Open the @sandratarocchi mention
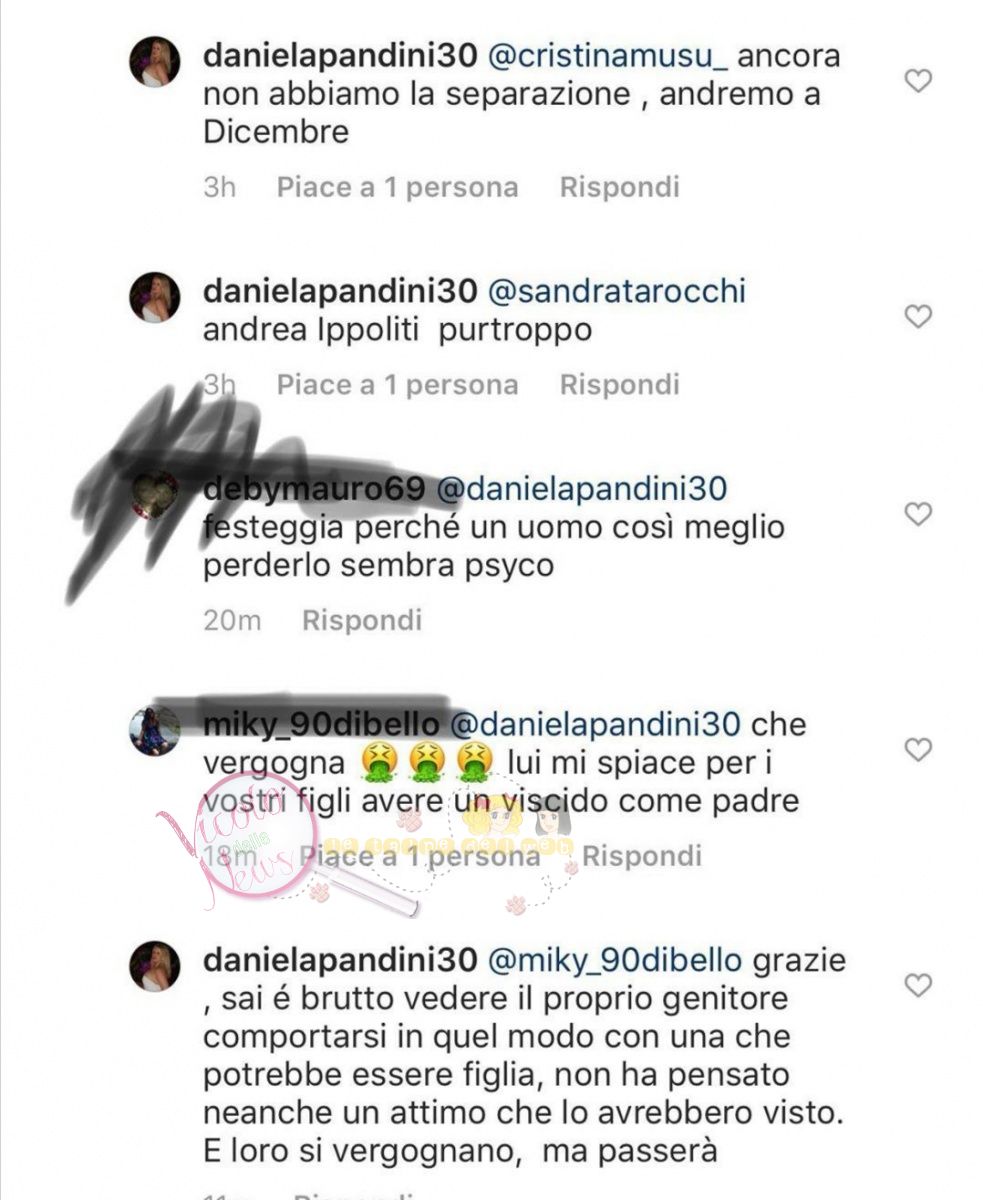 click(x=617, y=293)
